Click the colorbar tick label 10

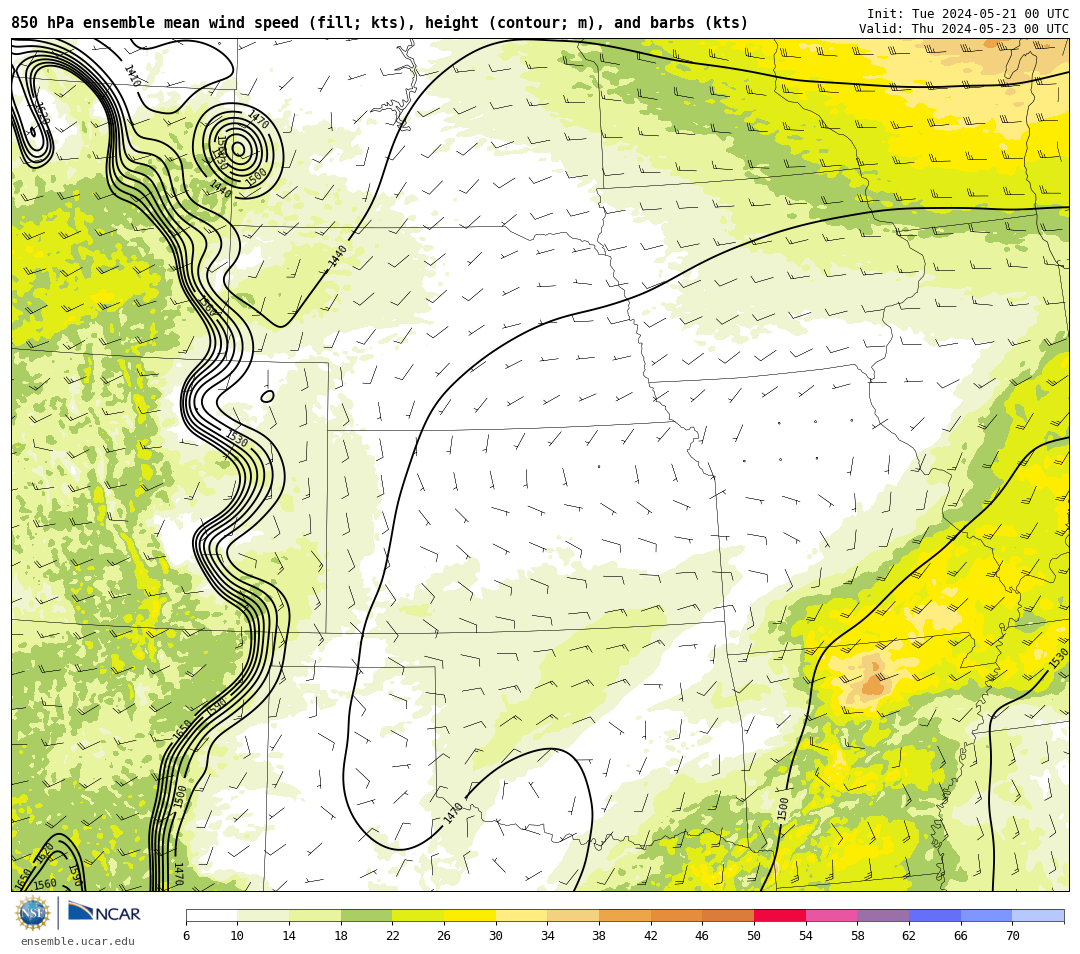(238, 935)
